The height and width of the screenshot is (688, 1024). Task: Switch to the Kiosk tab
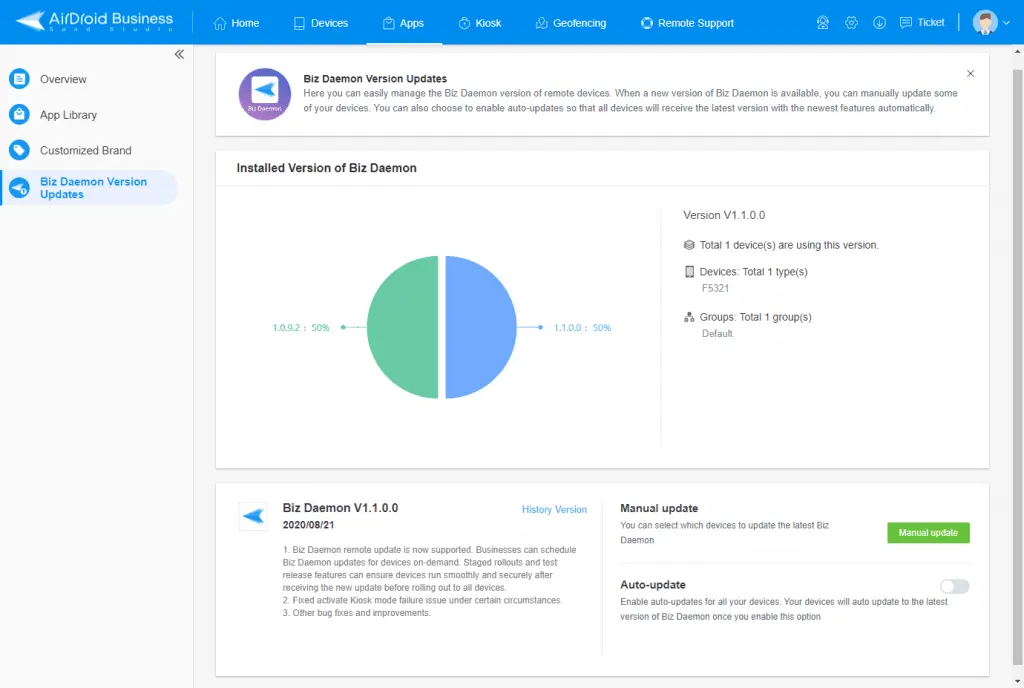(480, 23)
